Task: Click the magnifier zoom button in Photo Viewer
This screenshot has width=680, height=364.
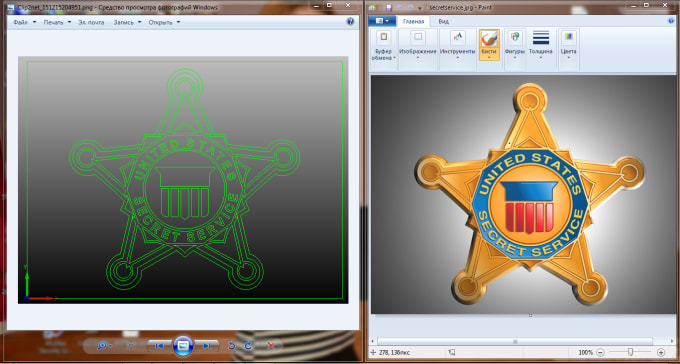Action: tap(104, 346)
